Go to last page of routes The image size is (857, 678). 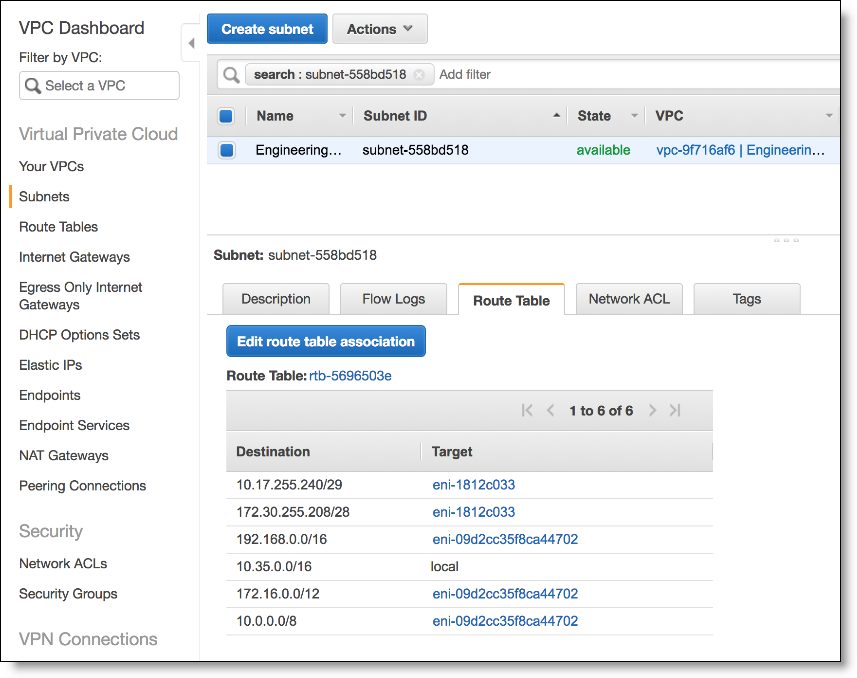click(676, 411)
